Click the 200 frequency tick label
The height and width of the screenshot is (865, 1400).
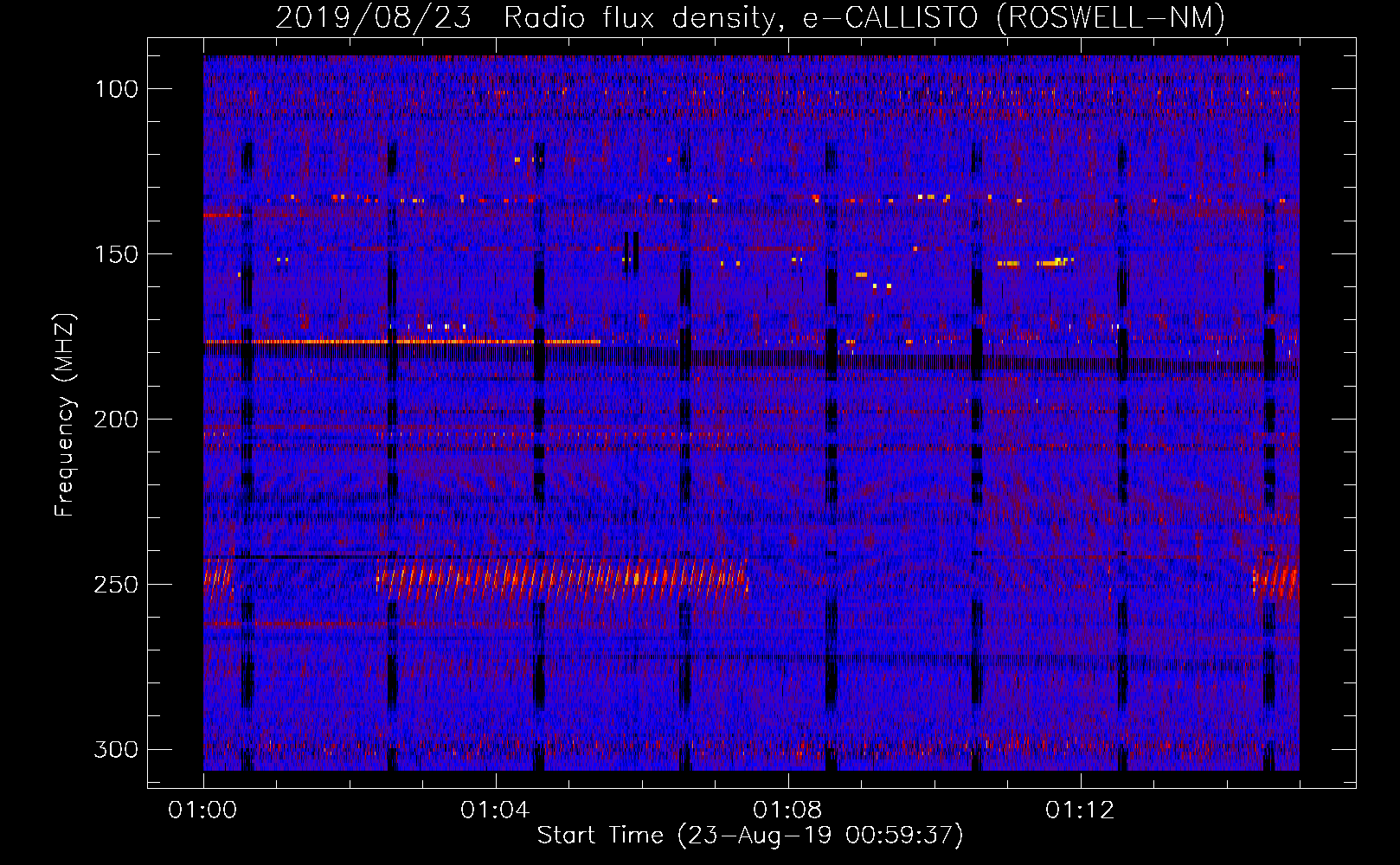pyautogui.click(x=114, y=420)
